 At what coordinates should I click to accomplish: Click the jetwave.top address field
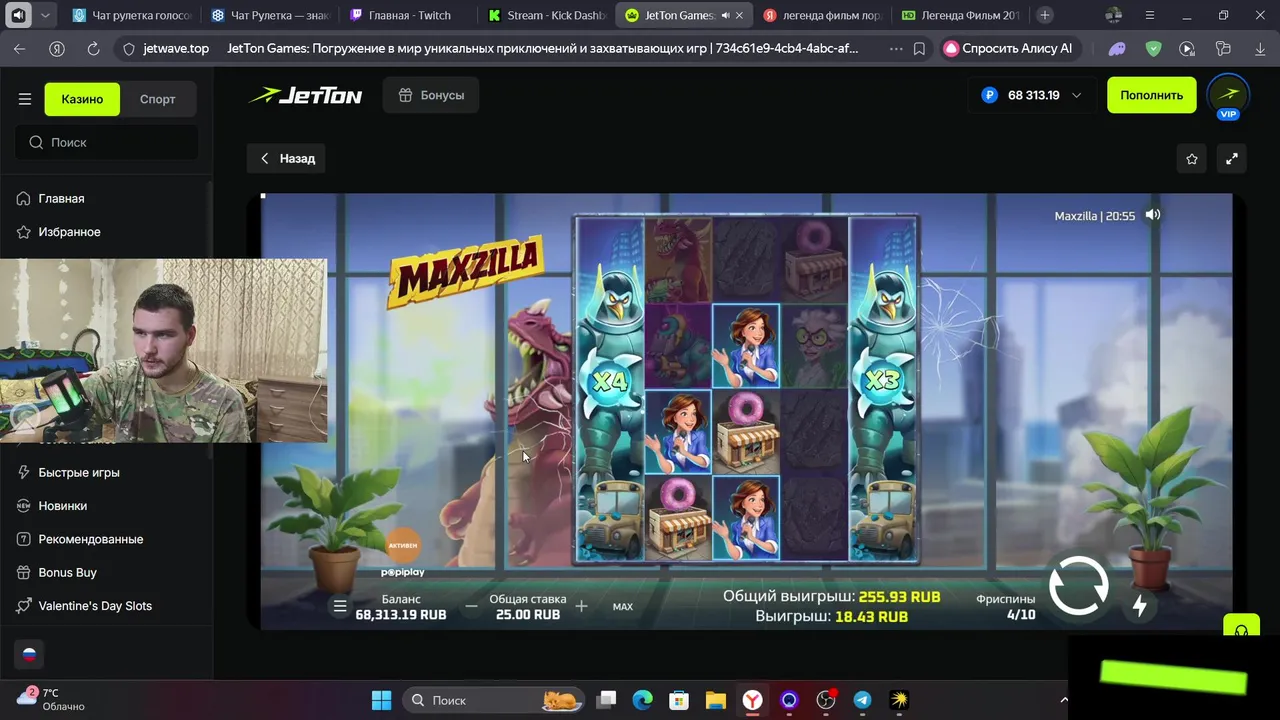(x=176, y=48)
